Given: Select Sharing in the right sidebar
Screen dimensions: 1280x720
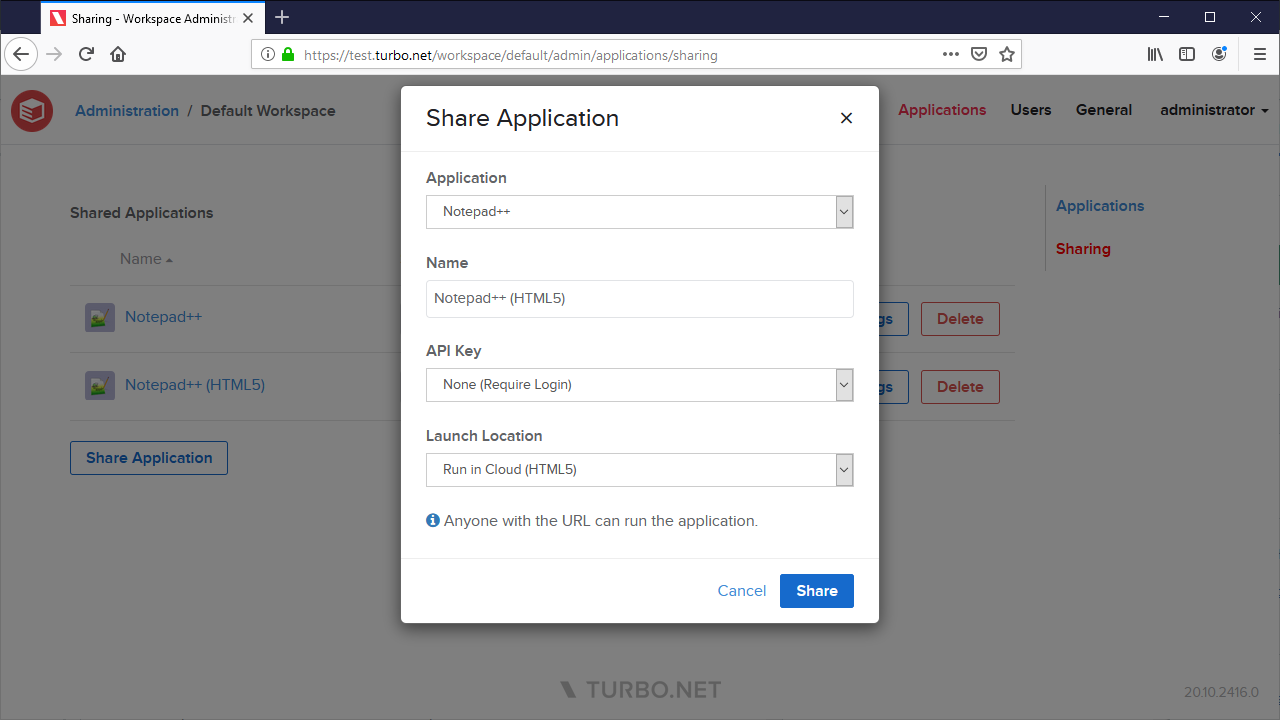Looking at the screenshot, I should click(x=1083, y=248).
